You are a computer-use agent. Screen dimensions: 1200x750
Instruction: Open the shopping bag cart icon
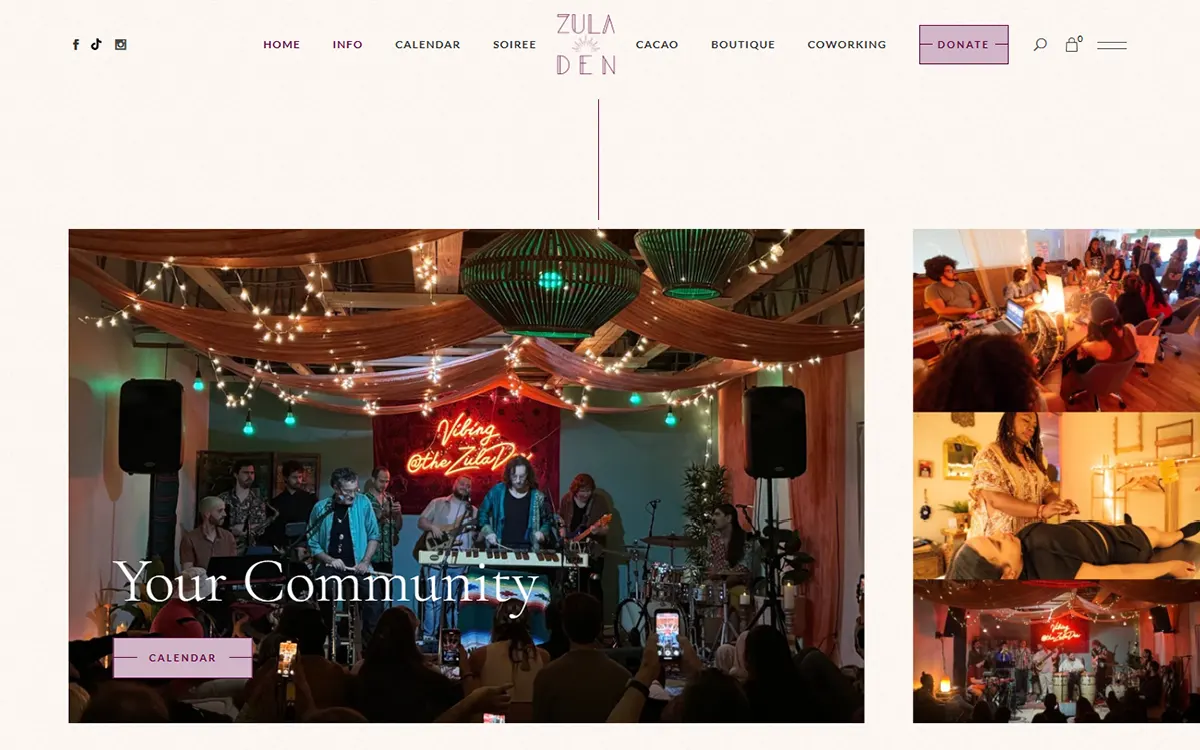[x=1073, y=44]
